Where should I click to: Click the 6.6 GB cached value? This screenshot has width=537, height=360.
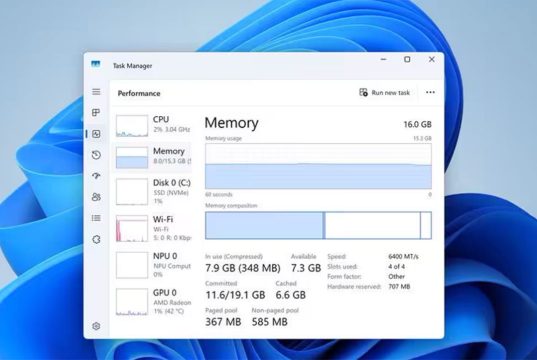point(290,295)
